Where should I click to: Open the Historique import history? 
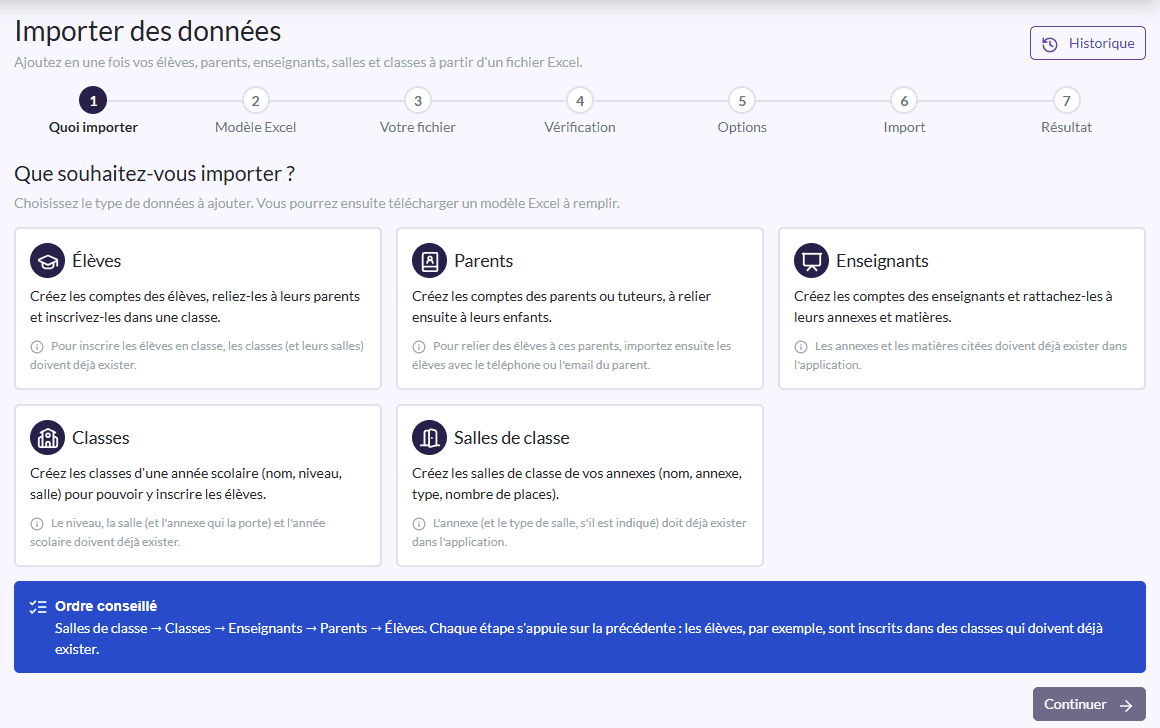[x=1088, y=44]
